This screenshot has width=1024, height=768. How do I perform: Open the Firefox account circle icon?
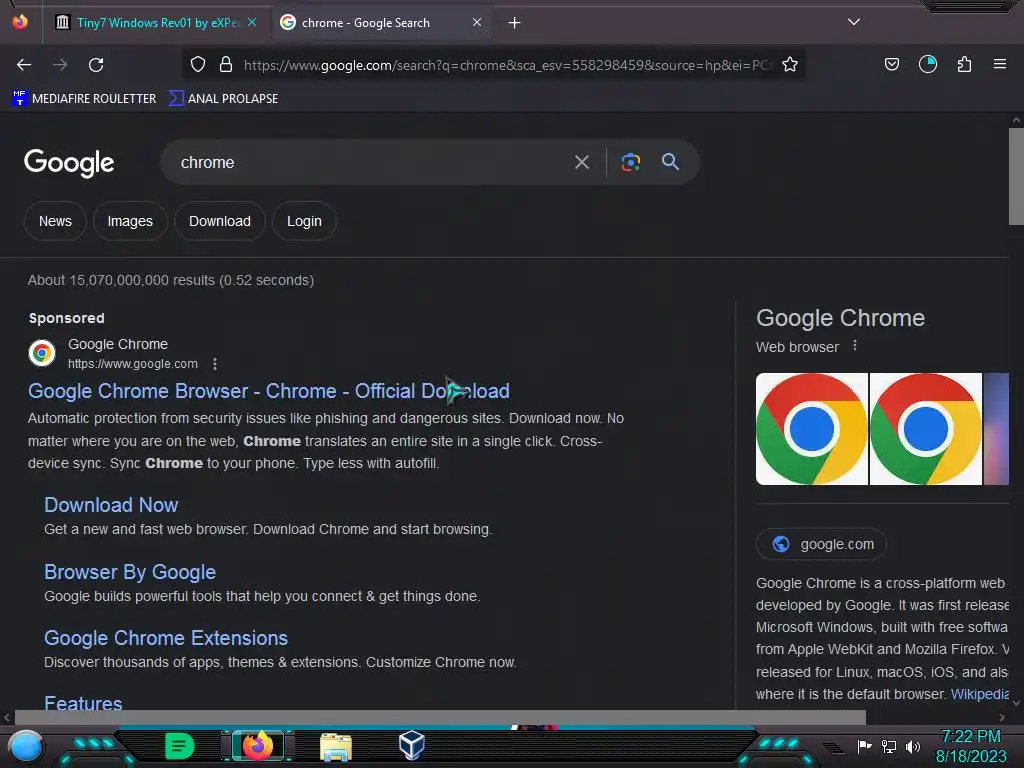coord(927,64)
